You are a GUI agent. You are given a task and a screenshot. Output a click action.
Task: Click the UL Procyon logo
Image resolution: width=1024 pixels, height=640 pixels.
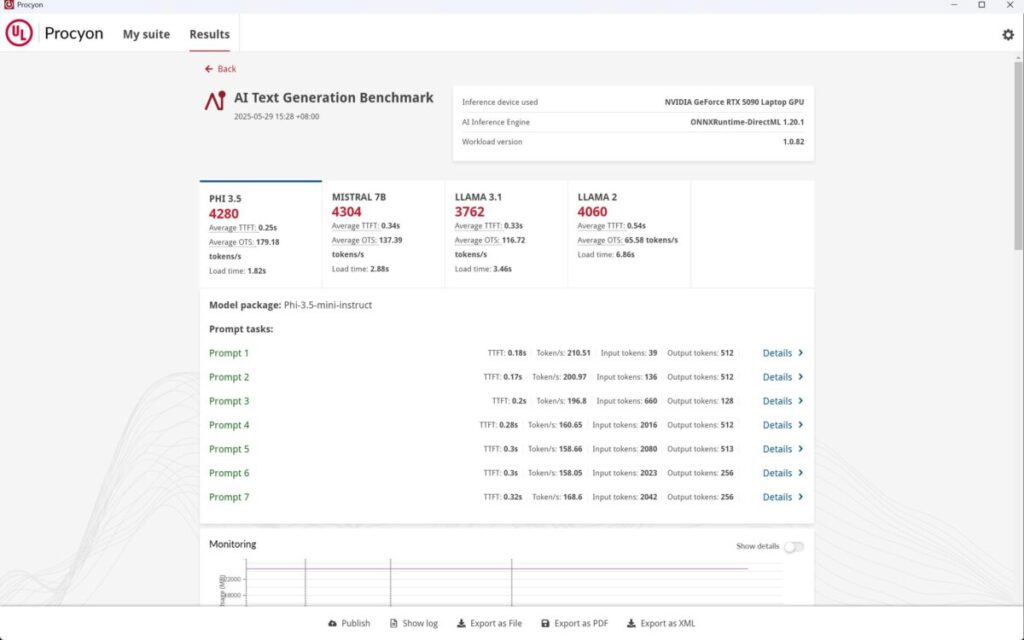coord(19,33)
